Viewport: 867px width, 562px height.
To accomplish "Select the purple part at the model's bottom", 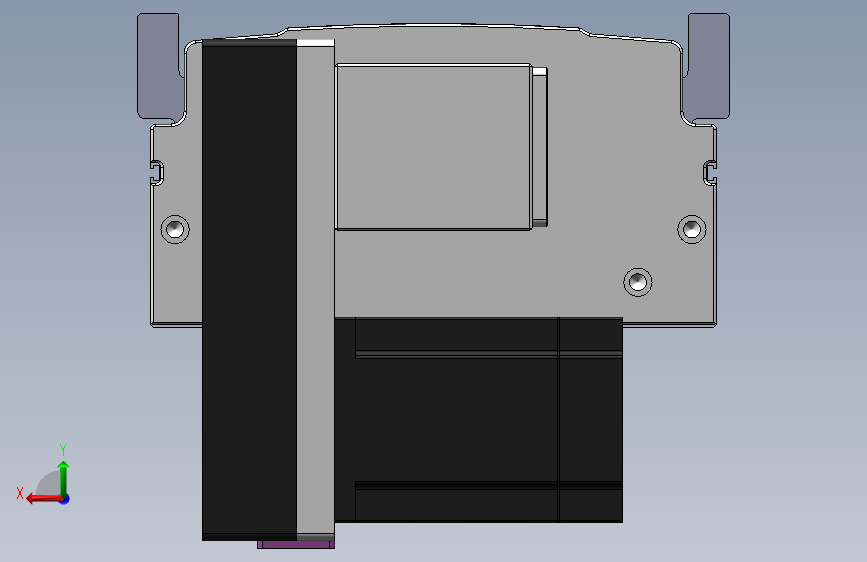I will click(296, 545).
